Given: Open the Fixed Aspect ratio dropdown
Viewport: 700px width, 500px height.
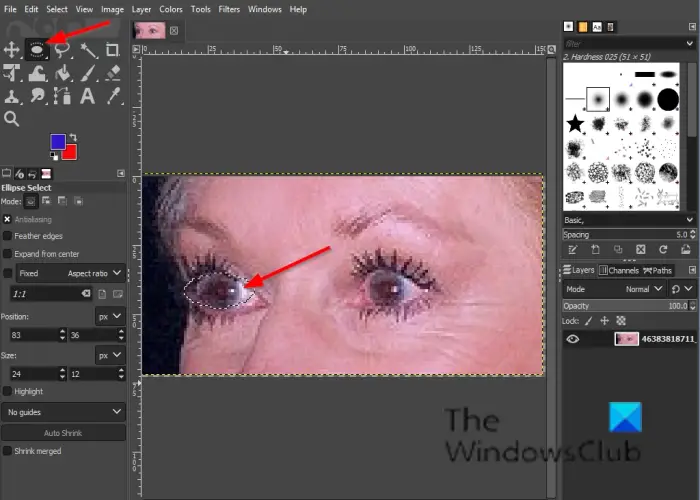Looking at the screenshot, I should pos(71,273).
